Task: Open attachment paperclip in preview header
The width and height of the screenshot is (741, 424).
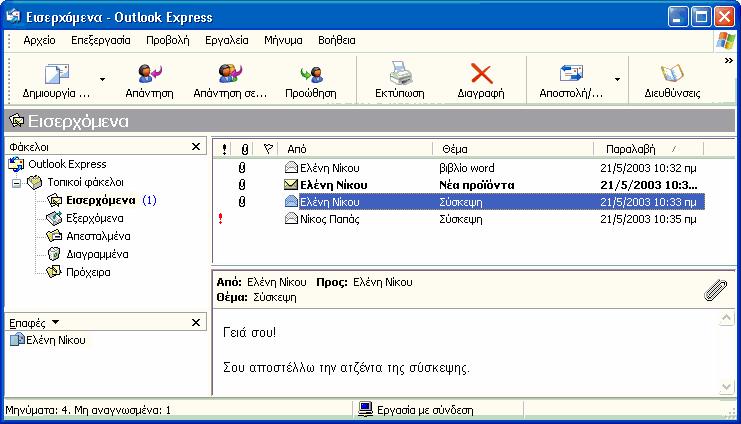Action: [x=715, y=290]
